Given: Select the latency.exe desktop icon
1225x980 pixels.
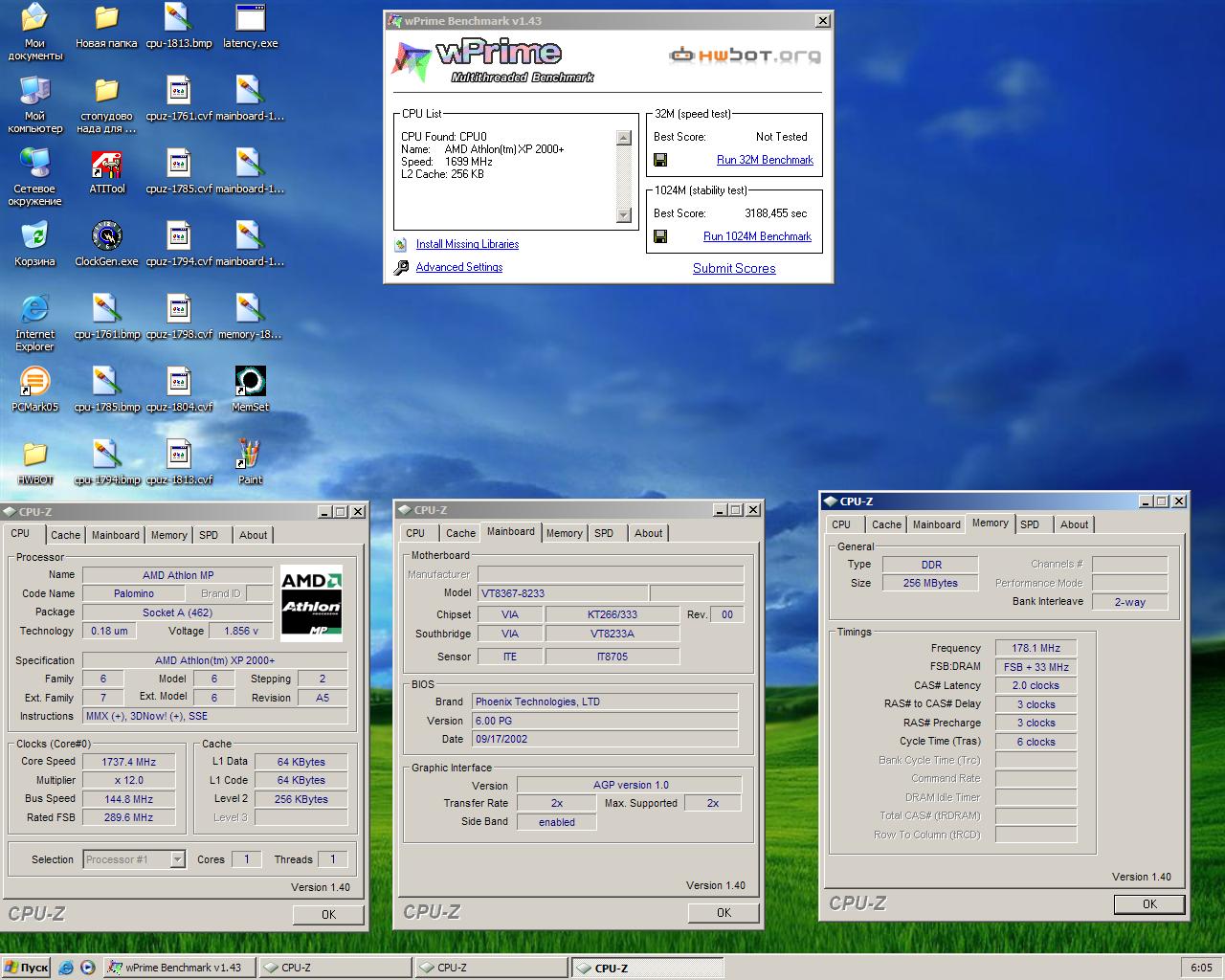Looking at the screenshot, I should 250,19.
